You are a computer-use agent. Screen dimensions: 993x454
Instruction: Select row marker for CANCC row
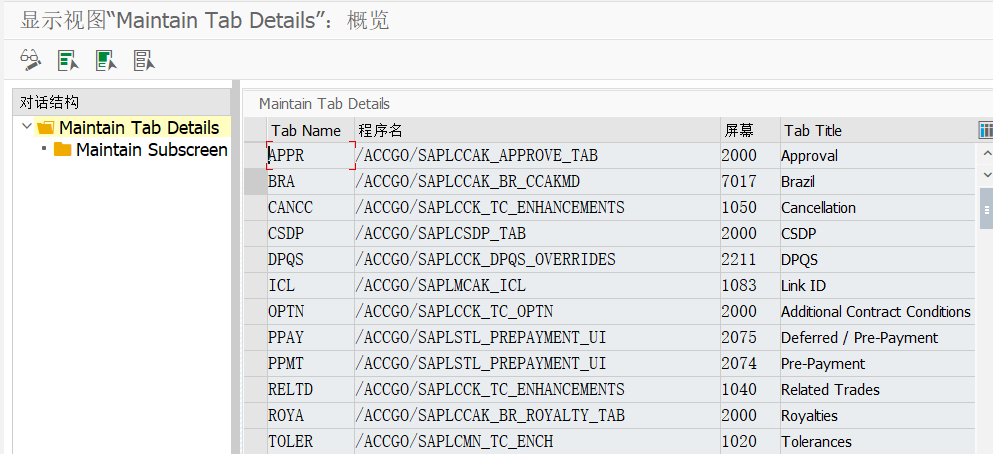click(256, 208)
